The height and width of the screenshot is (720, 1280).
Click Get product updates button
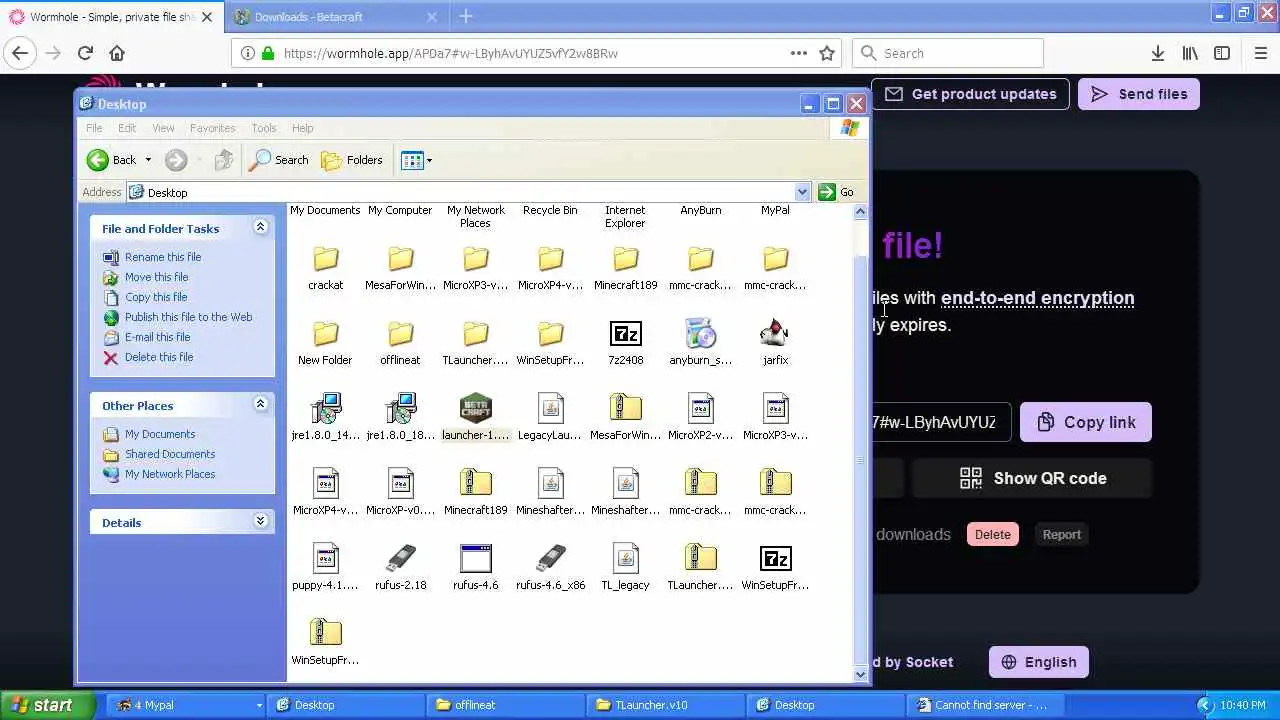970,94
